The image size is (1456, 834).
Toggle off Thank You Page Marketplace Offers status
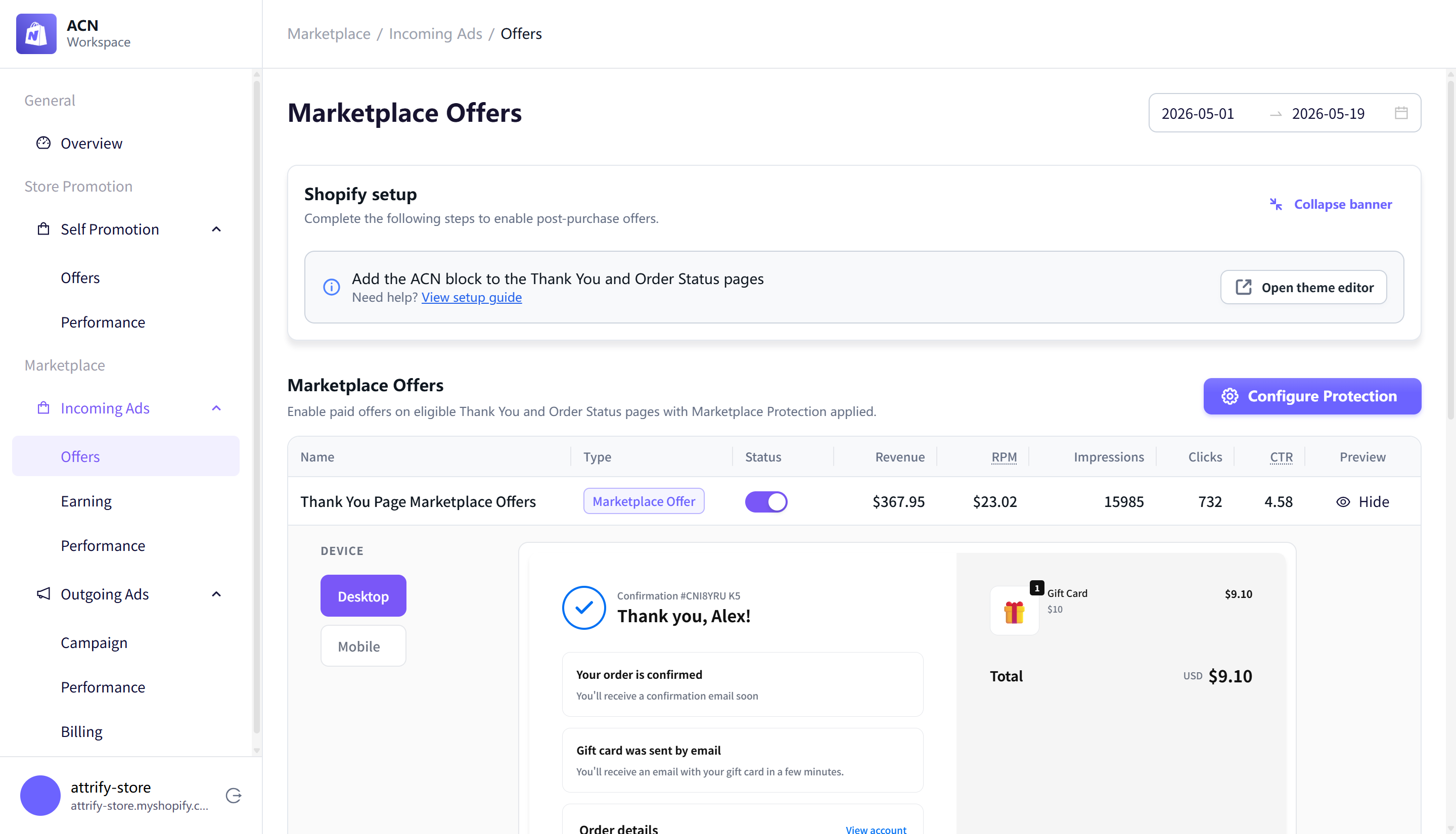pos(766,502)
